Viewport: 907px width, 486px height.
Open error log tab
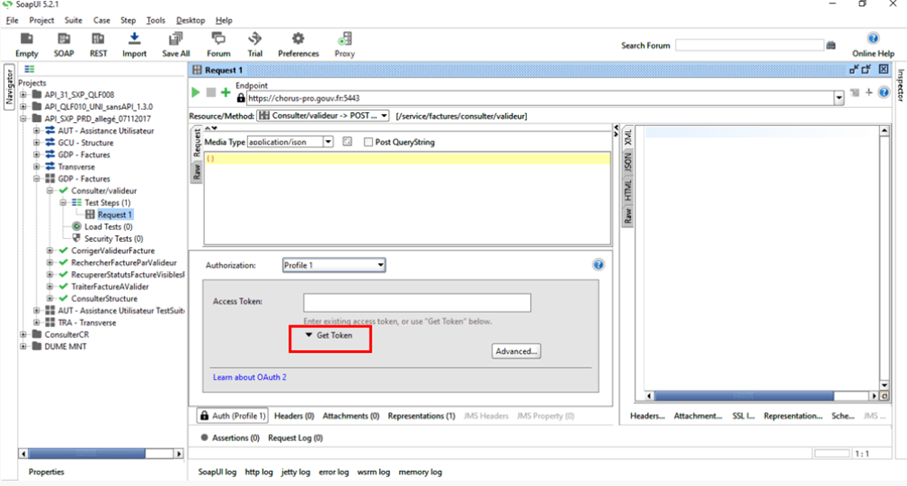pyautogui.click(x=334, y=472)
